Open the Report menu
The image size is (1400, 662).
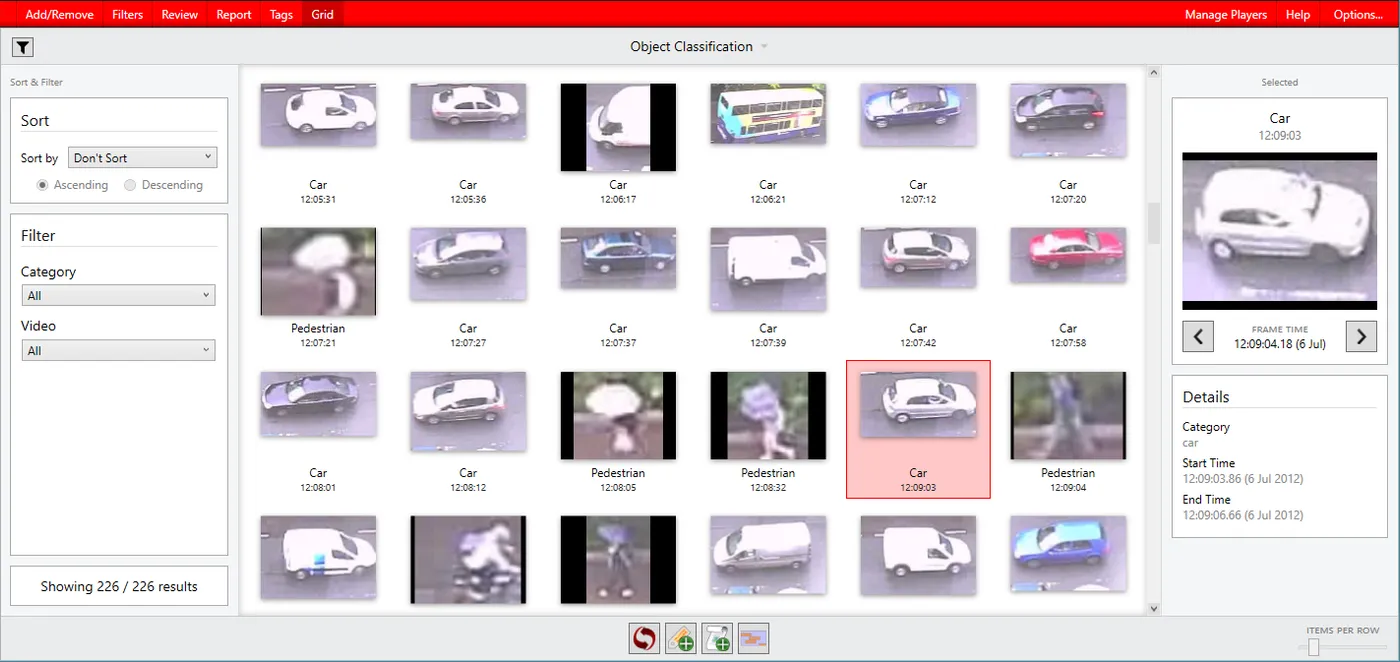[234, 14]
